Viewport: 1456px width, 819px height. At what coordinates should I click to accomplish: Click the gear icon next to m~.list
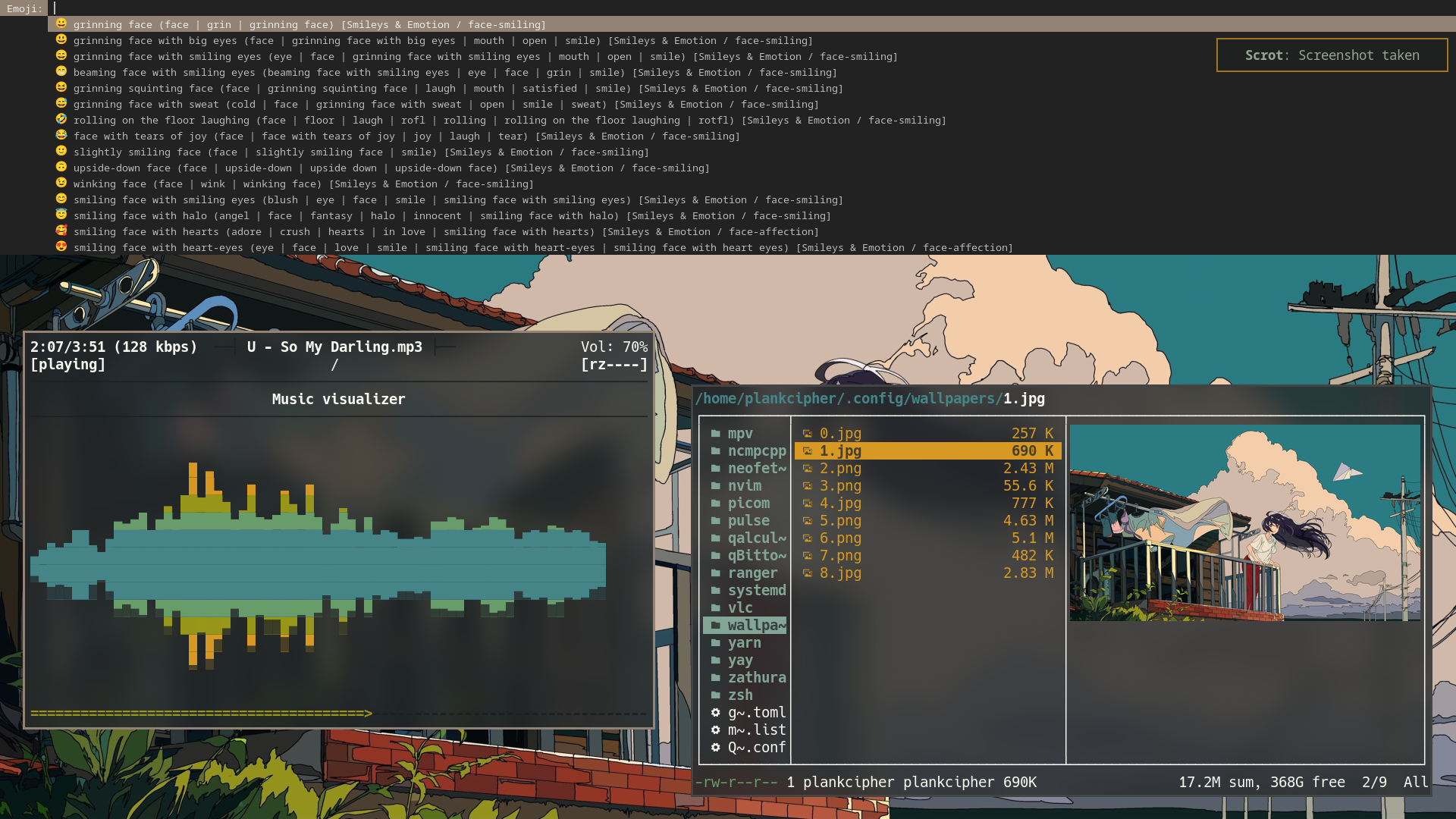(715, 730)
